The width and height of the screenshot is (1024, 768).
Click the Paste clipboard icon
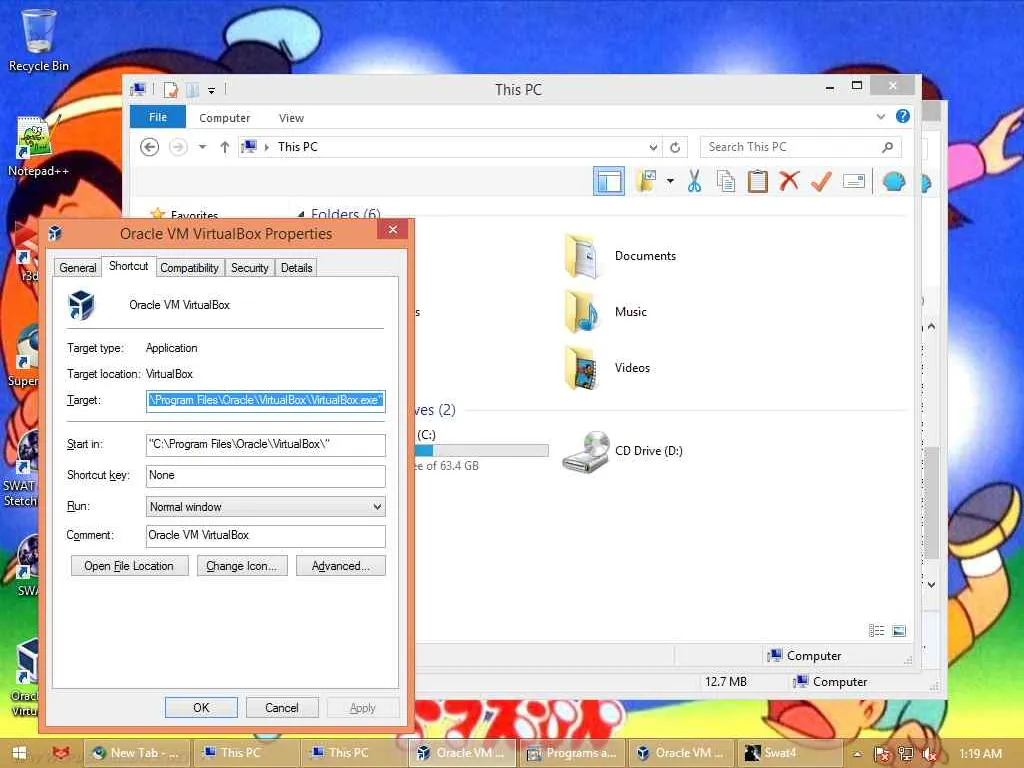pyautogui.click(x=758, y=181)
